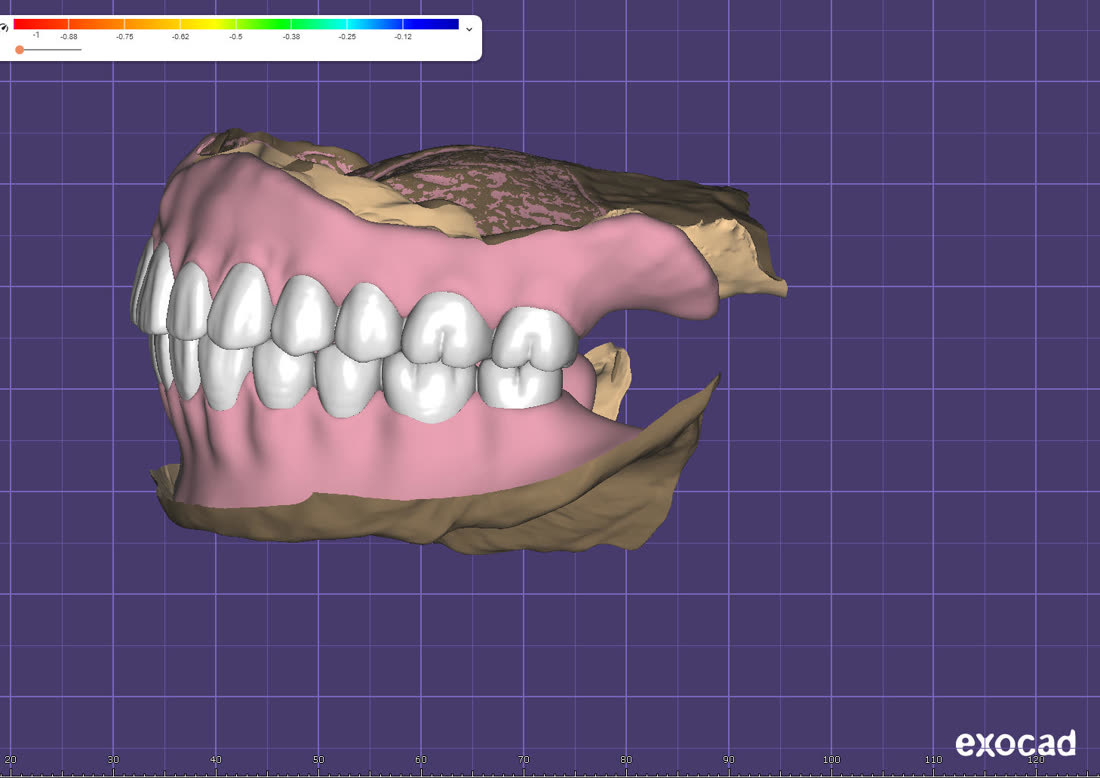The width and height of the screenshot is (1100, 778).
Task: Click the gauge icon beside the color scale
Action: [x=4, y=27]
